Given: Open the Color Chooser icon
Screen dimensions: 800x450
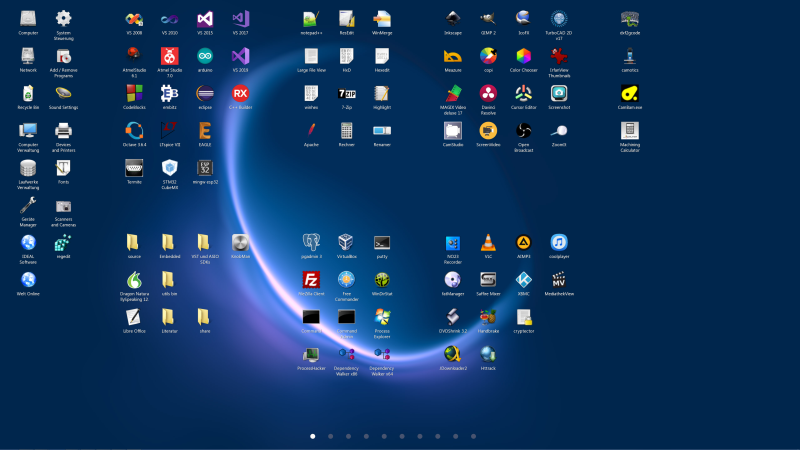Looking at the screenshot, I should 523,57.
